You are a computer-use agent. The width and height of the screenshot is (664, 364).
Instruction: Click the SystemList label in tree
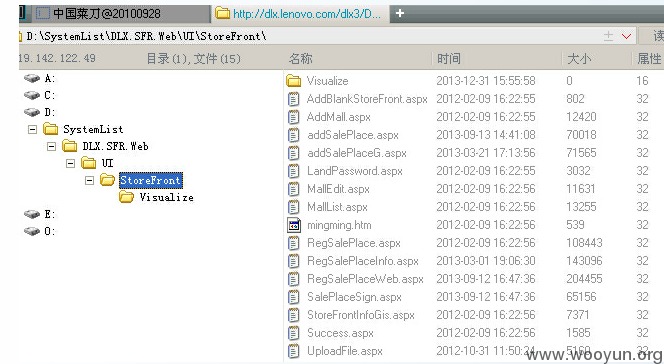coord(93,129)
